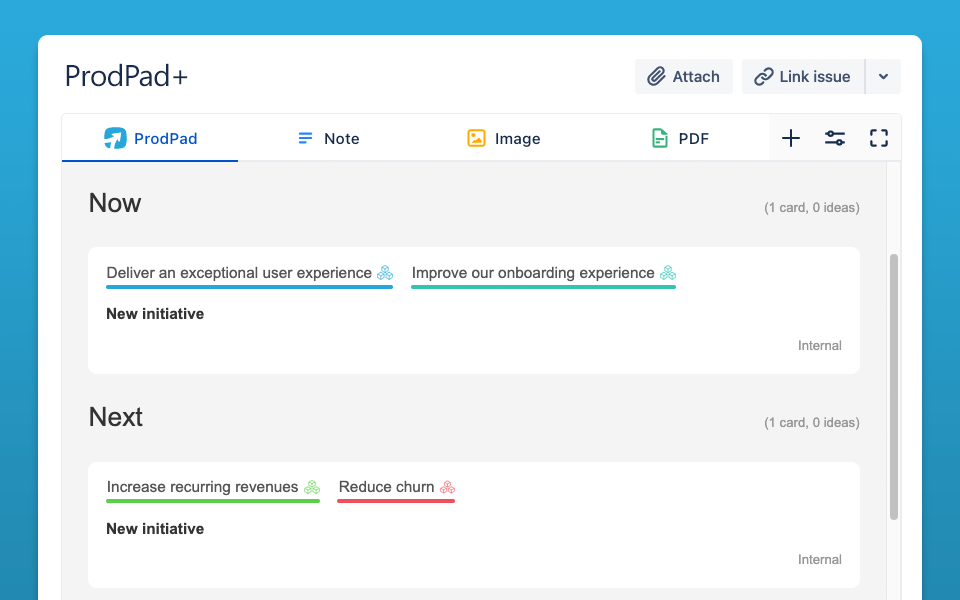Click the 'Internal' label on the Now card
960x600 pixels.
(x=819, y=345)
